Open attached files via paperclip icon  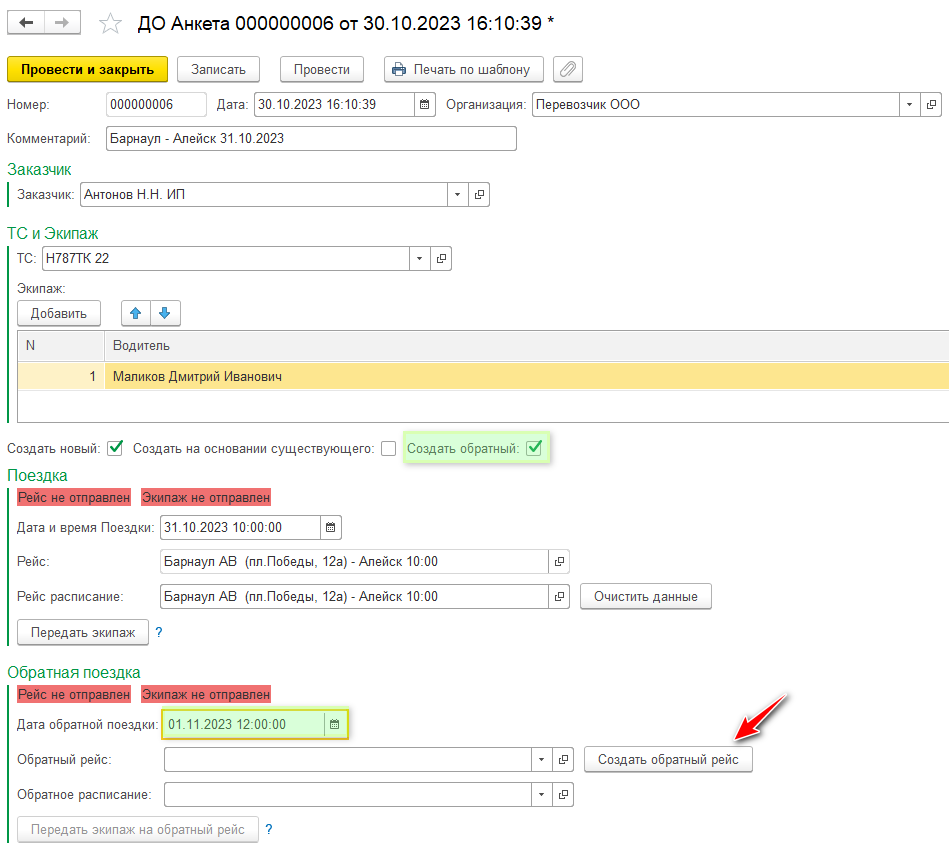pyautogui.click(x=568, y=69)
